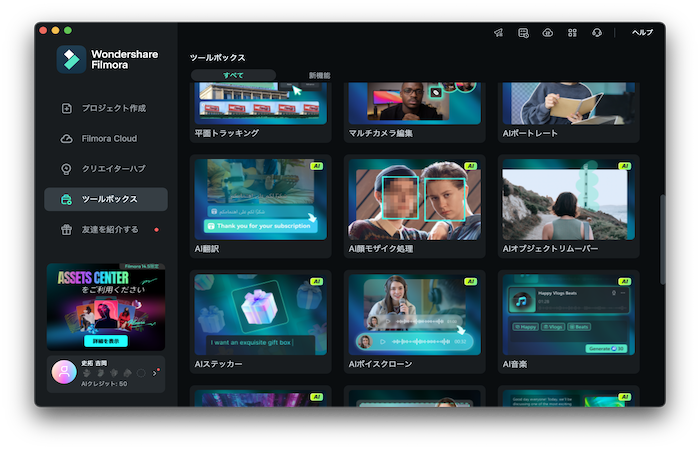
Task: Click the cloud upload icon in top bar
Action: coord(548,33)
